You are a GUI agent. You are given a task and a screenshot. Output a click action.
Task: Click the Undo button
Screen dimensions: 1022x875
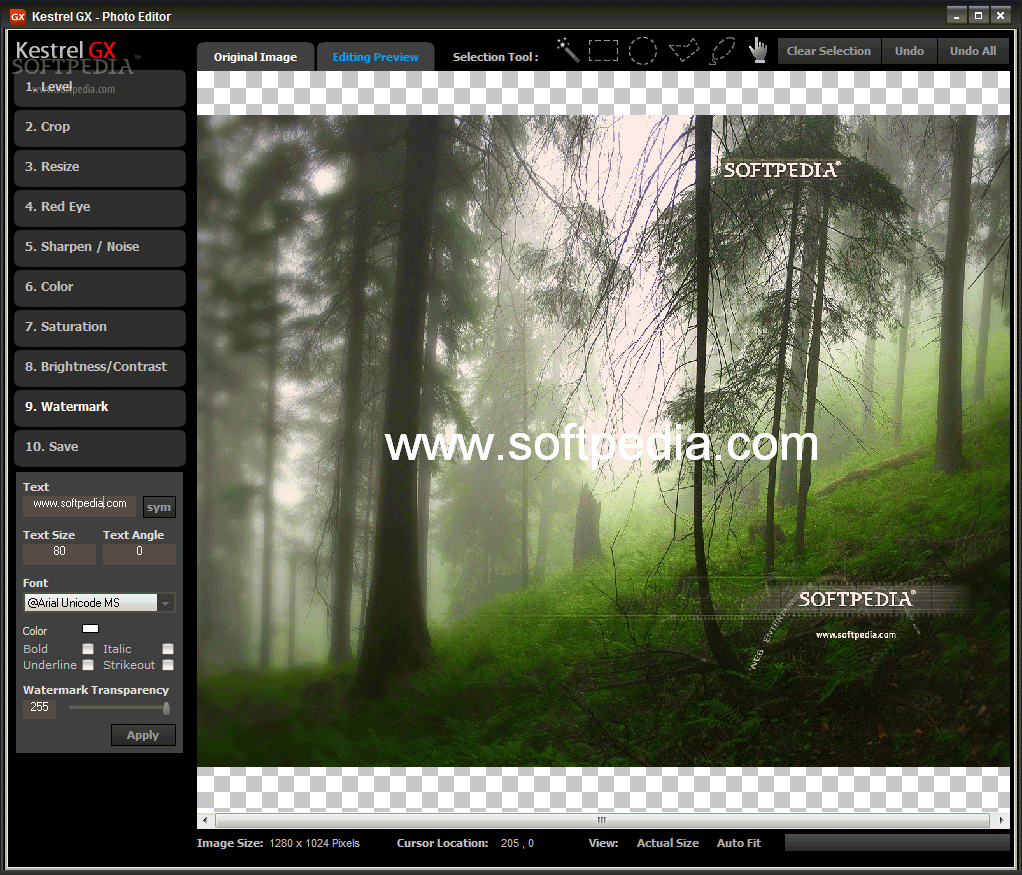(909, 51)
